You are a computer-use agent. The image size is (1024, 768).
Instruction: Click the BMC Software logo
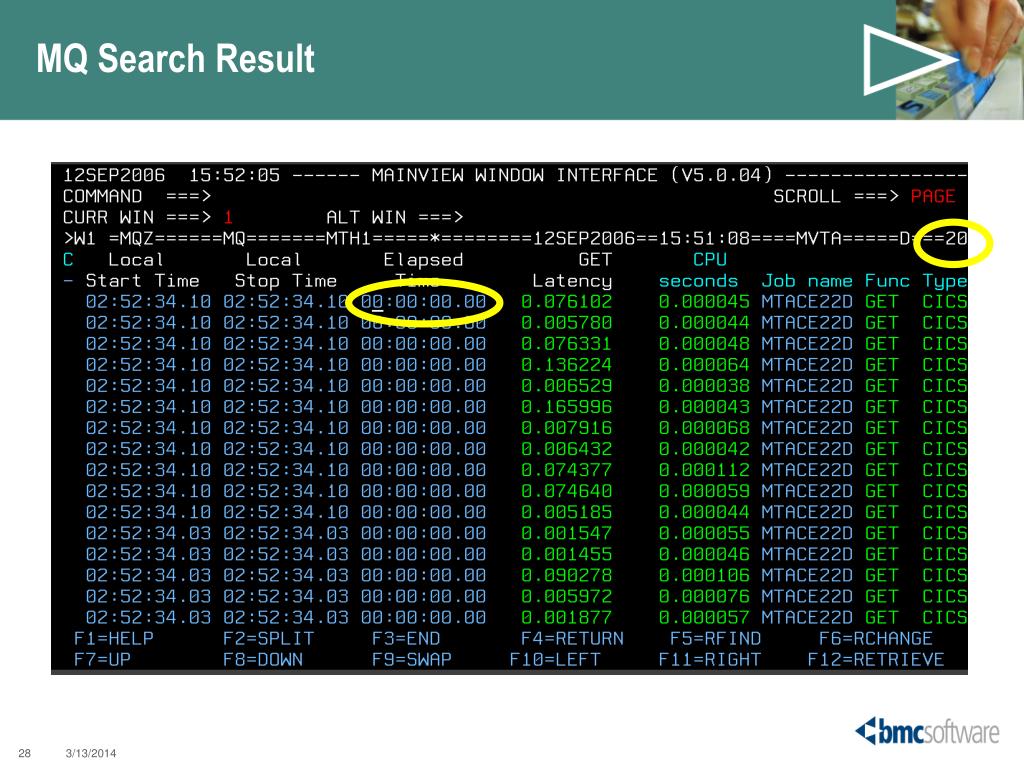coord(927,731)
